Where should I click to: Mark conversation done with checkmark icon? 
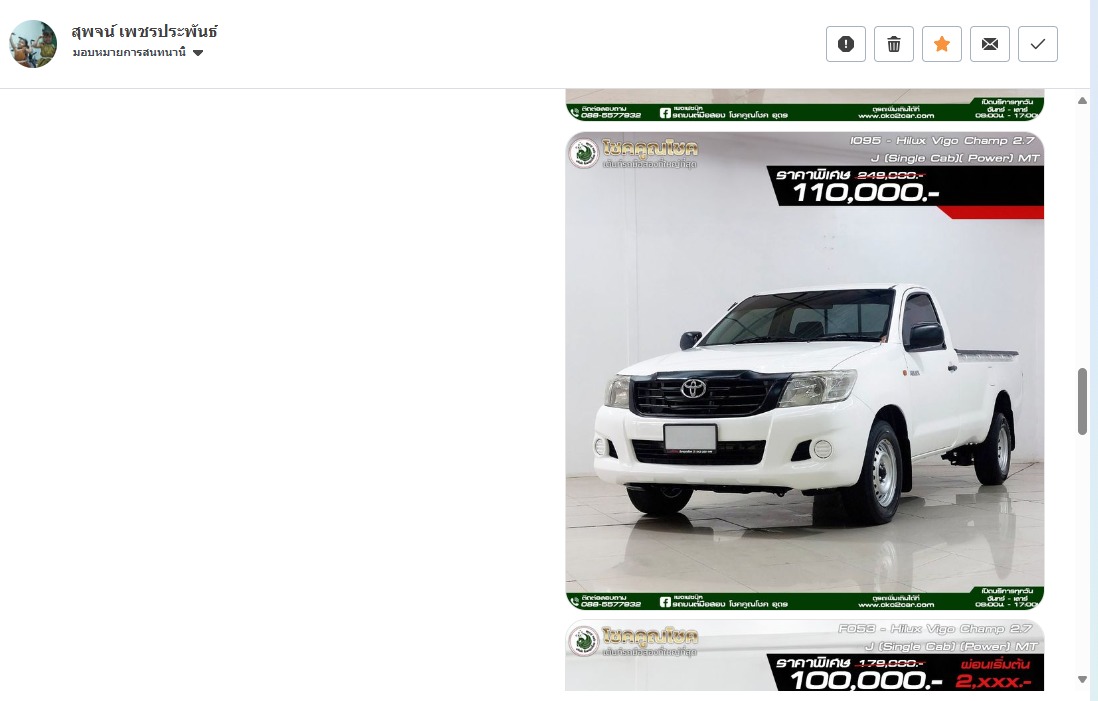(x=1038, y=44)
